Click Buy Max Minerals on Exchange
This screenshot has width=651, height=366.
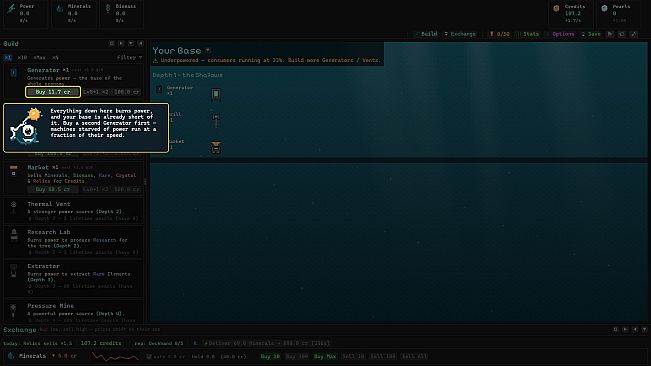(x=325, y=356)
